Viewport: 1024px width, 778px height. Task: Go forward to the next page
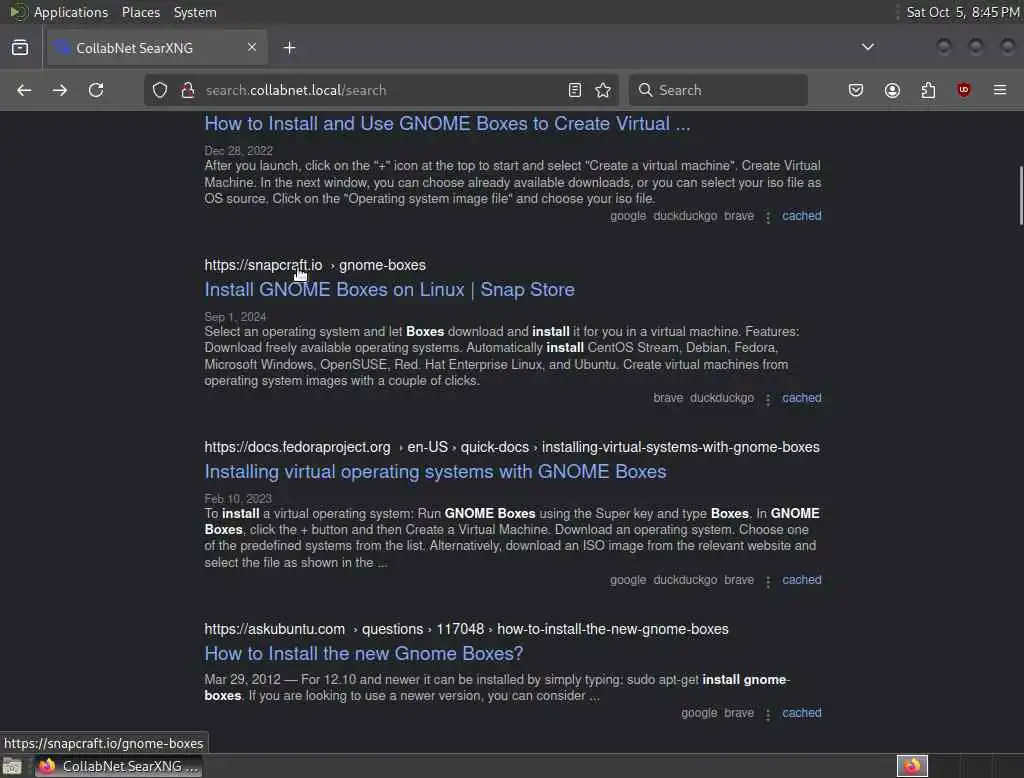point(59,90)
